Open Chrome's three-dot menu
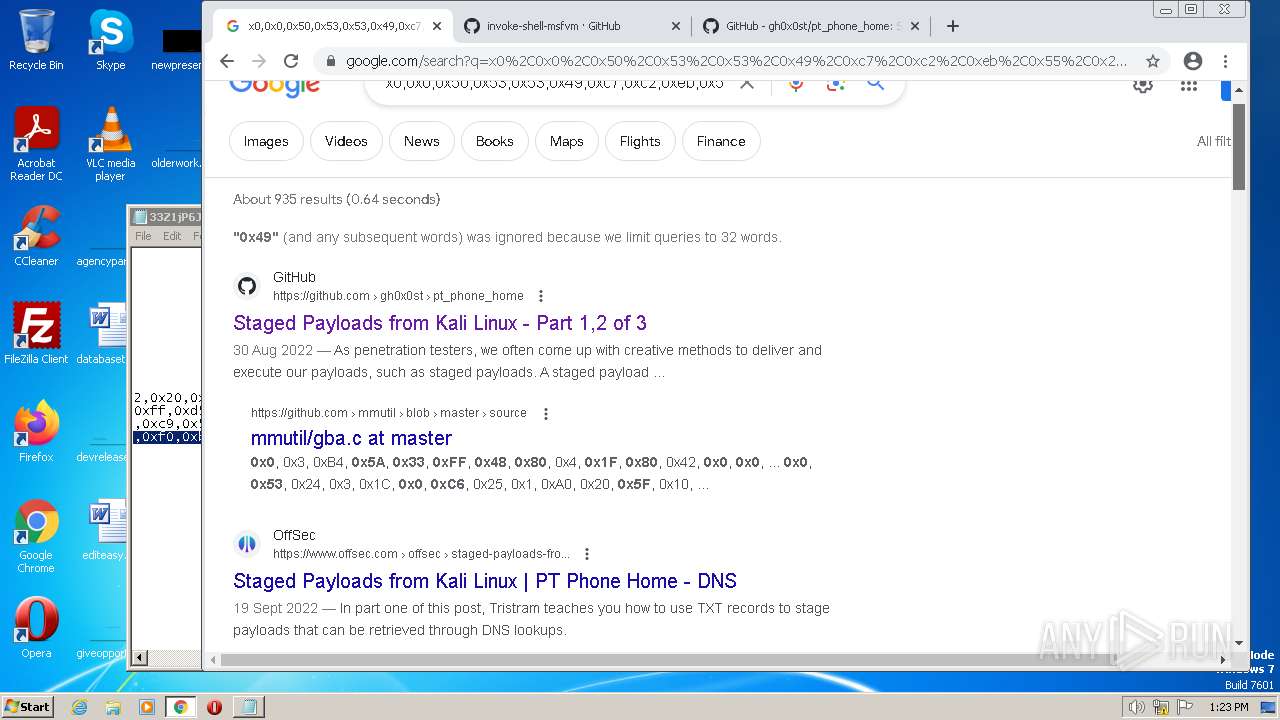The height and width of the screenshot is (720, 1280). pyautogui.click(x=1225, y=61)
